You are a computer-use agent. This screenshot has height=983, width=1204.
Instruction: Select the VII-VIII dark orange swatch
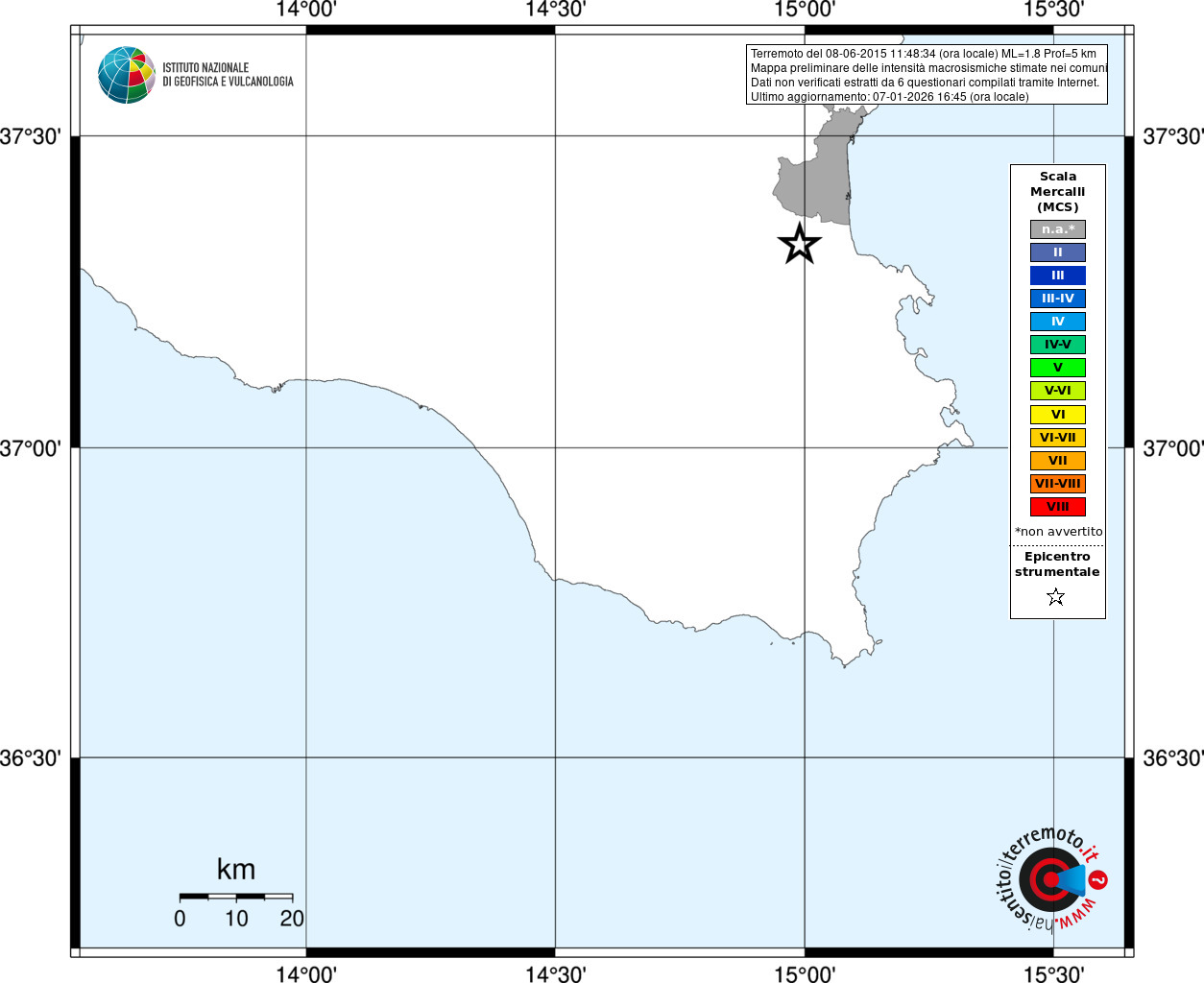(x=1058, y=484)
